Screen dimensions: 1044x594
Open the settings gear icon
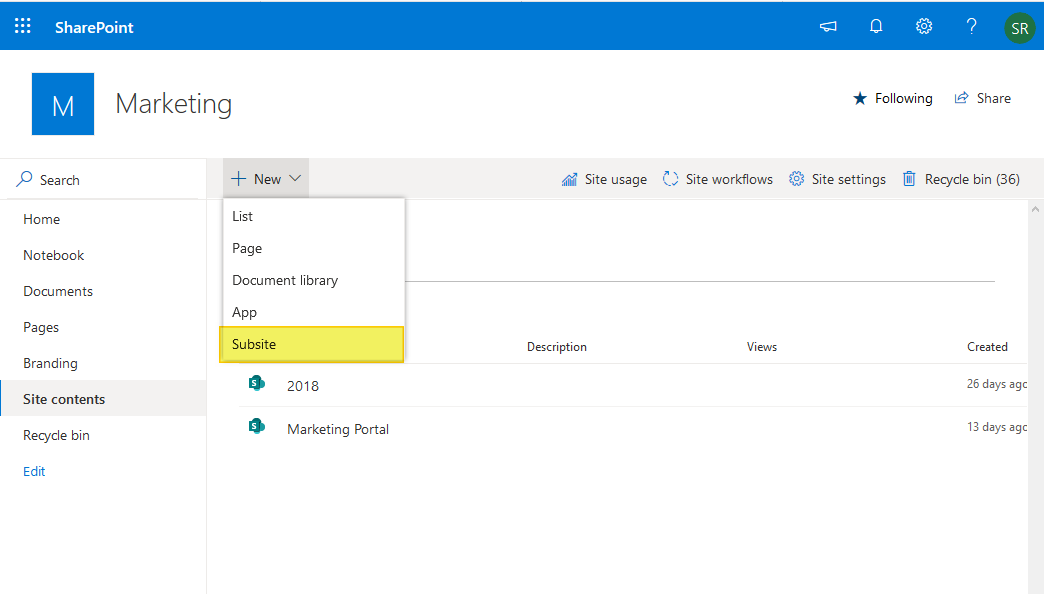[x=923, y=26]
